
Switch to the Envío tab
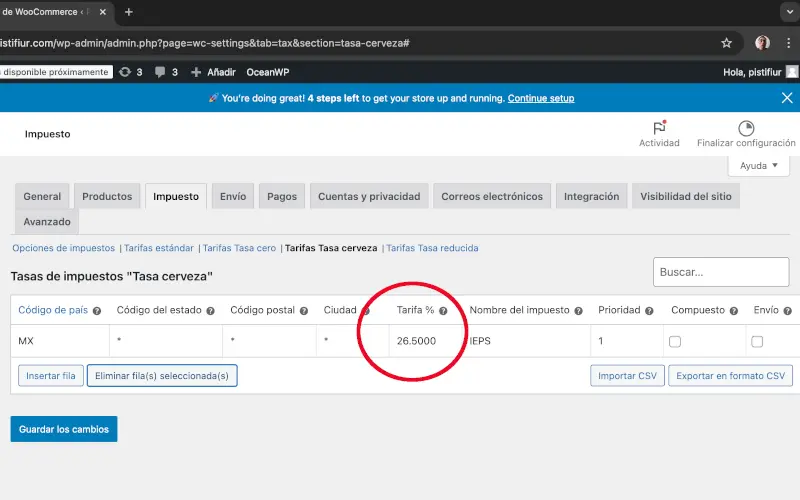click(233, 196)
